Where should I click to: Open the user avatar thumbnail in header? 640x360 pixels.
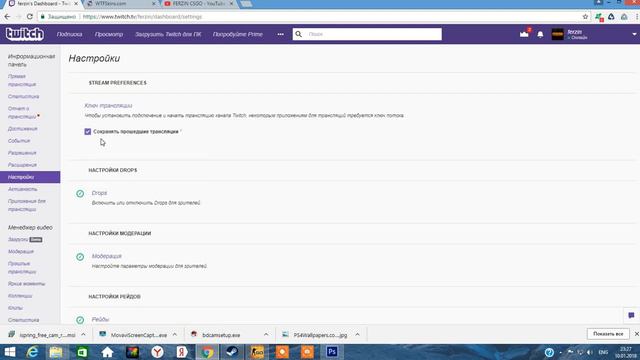tap(558, 34)
